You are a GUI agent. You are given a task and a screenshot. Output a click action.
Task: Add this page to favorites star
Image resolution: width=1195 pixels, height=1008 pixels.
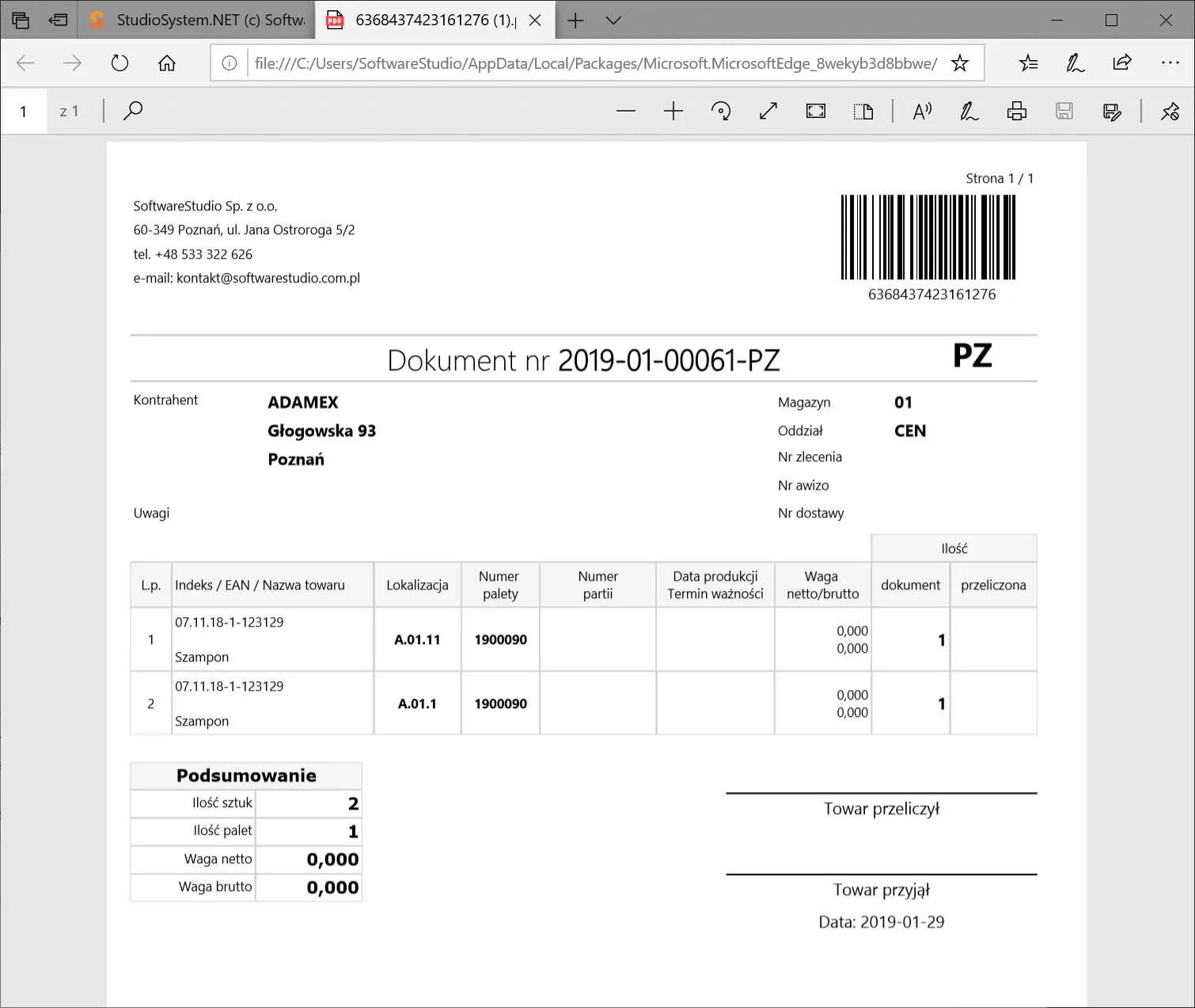(960, 63)
